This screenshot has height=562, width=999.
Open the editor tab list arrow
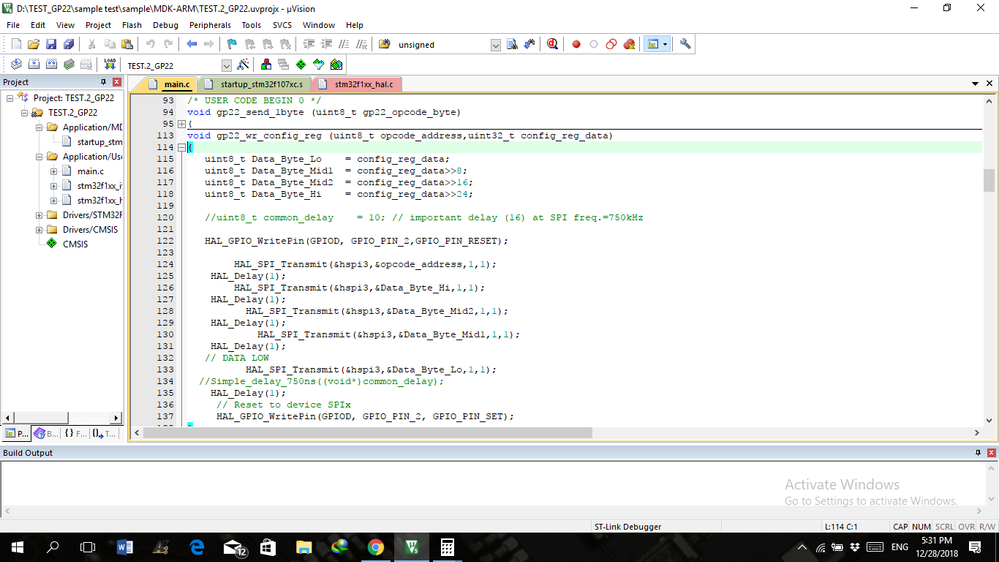(975, 83)
